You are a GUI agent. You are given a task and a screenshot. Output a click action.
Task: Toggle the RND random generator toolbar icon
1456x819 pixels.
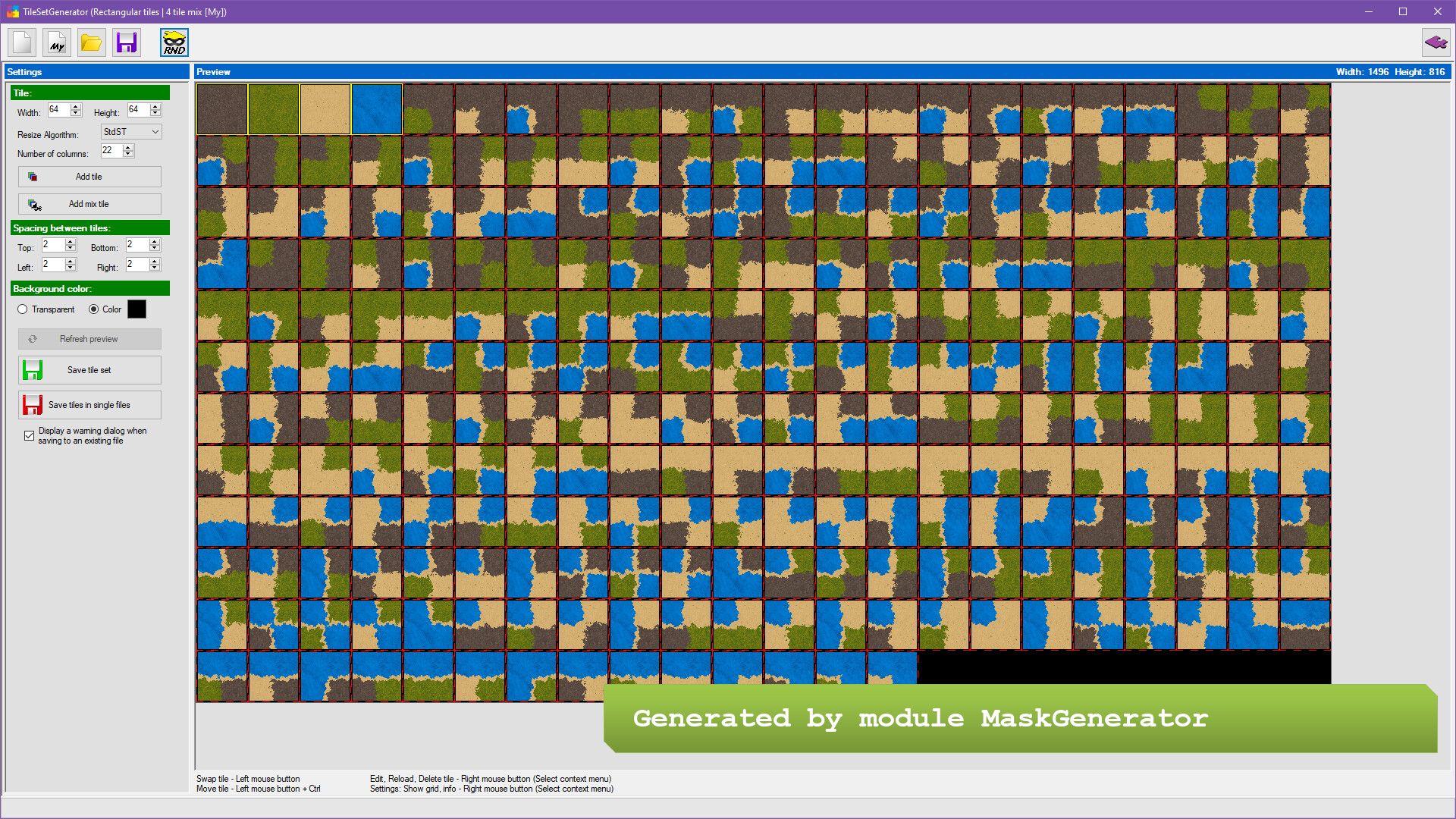pyautogui.click(x=174, y=42)
